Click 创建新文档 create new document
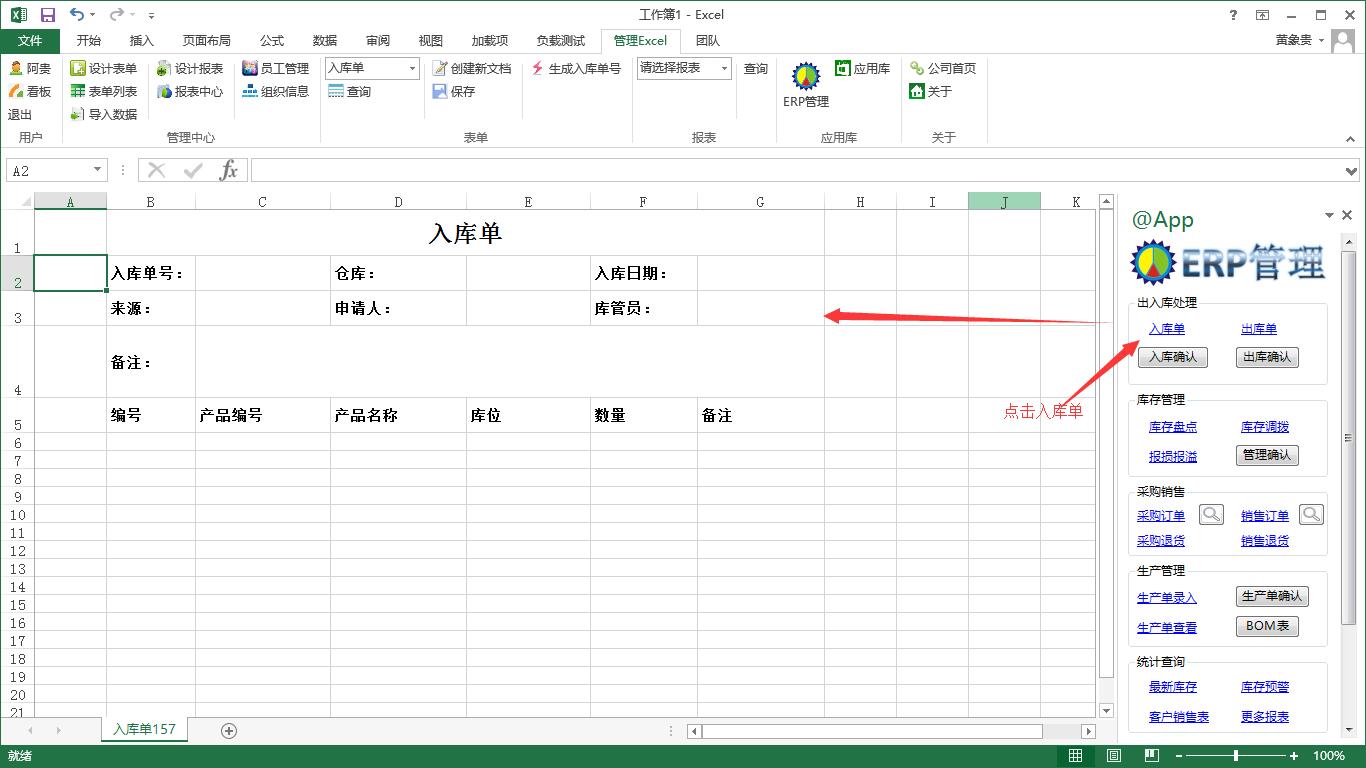The height and width of the screenshot is (768, 1366). tap(472, 68)
